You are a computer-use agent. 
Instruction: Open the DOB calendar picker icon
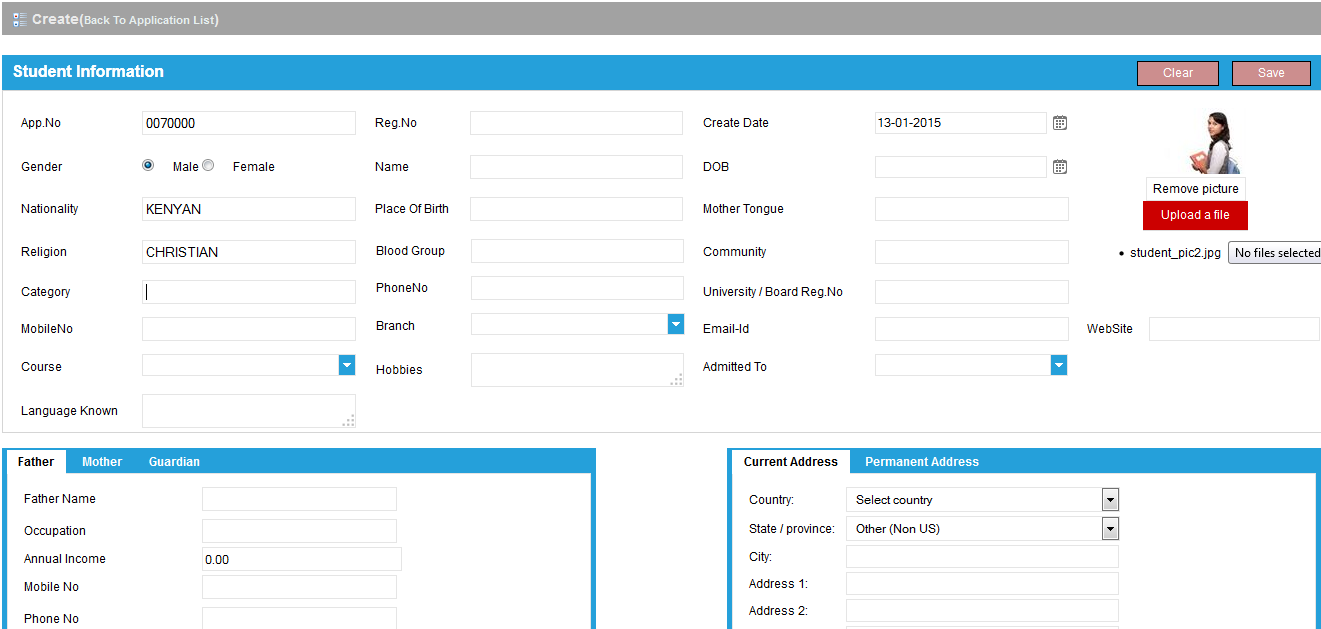[x=1060, y=167]
